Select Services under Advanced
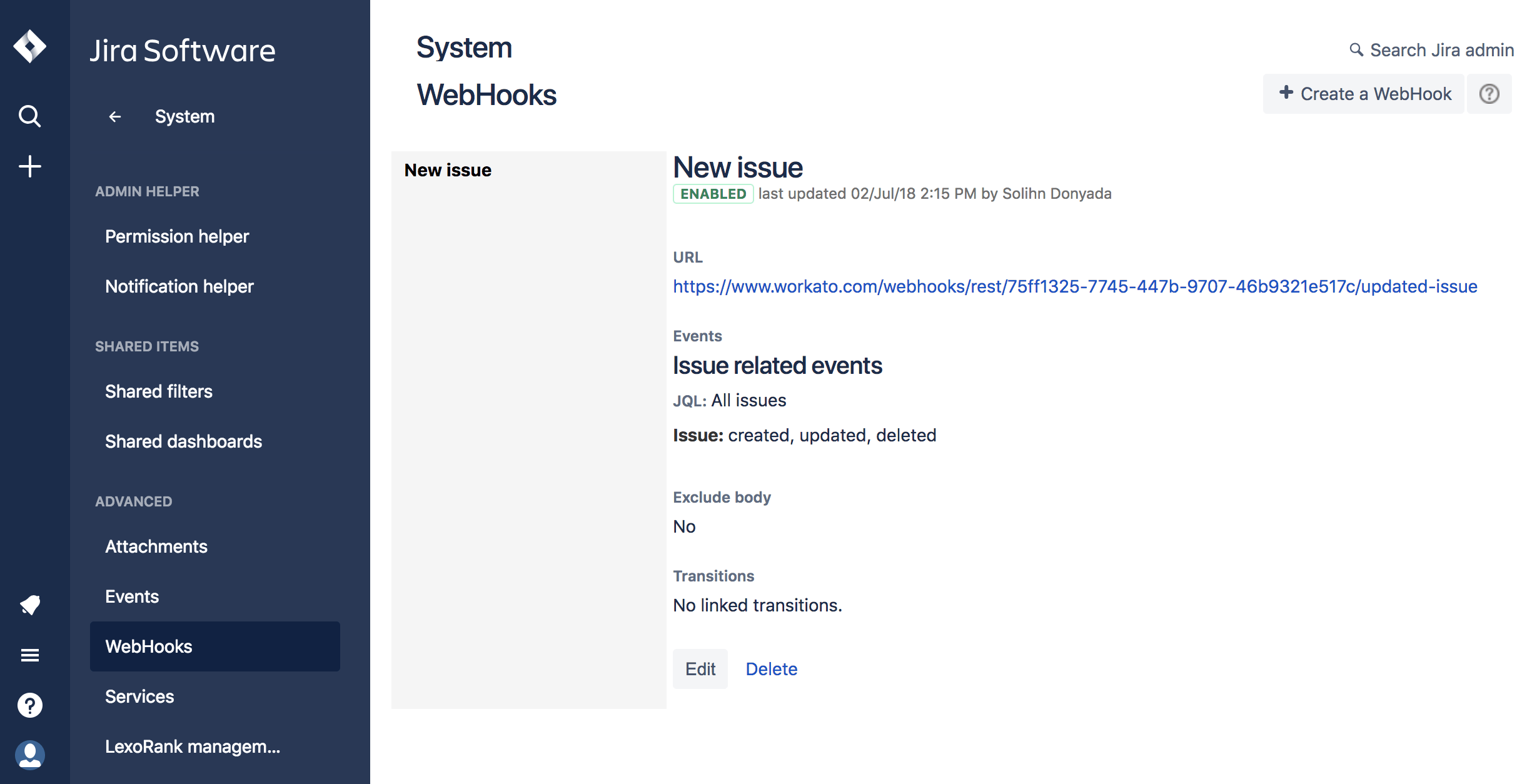The width and height of the screenshot is (1527, 784). 139,696
